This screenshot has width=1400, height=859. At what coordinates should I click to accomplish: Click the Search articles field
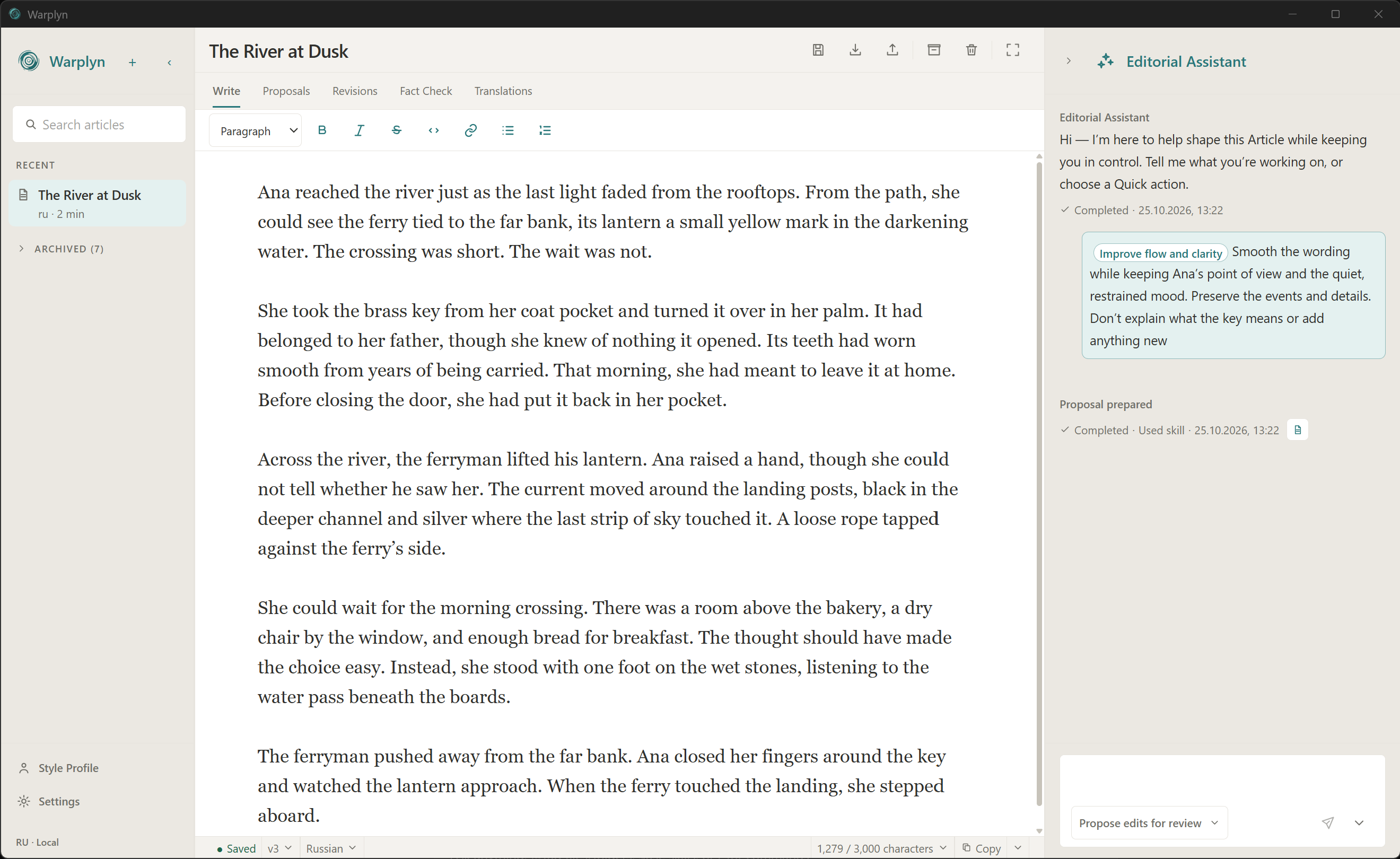tap(99, 125)
